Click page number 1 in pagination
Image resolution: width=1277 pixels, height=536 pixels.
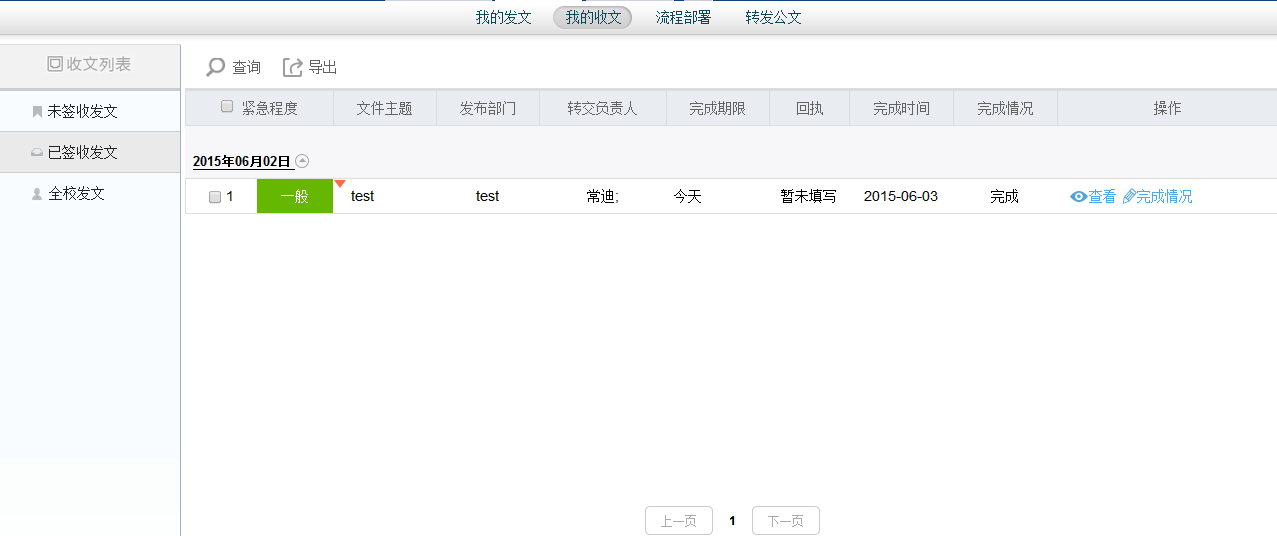(732, 521)
